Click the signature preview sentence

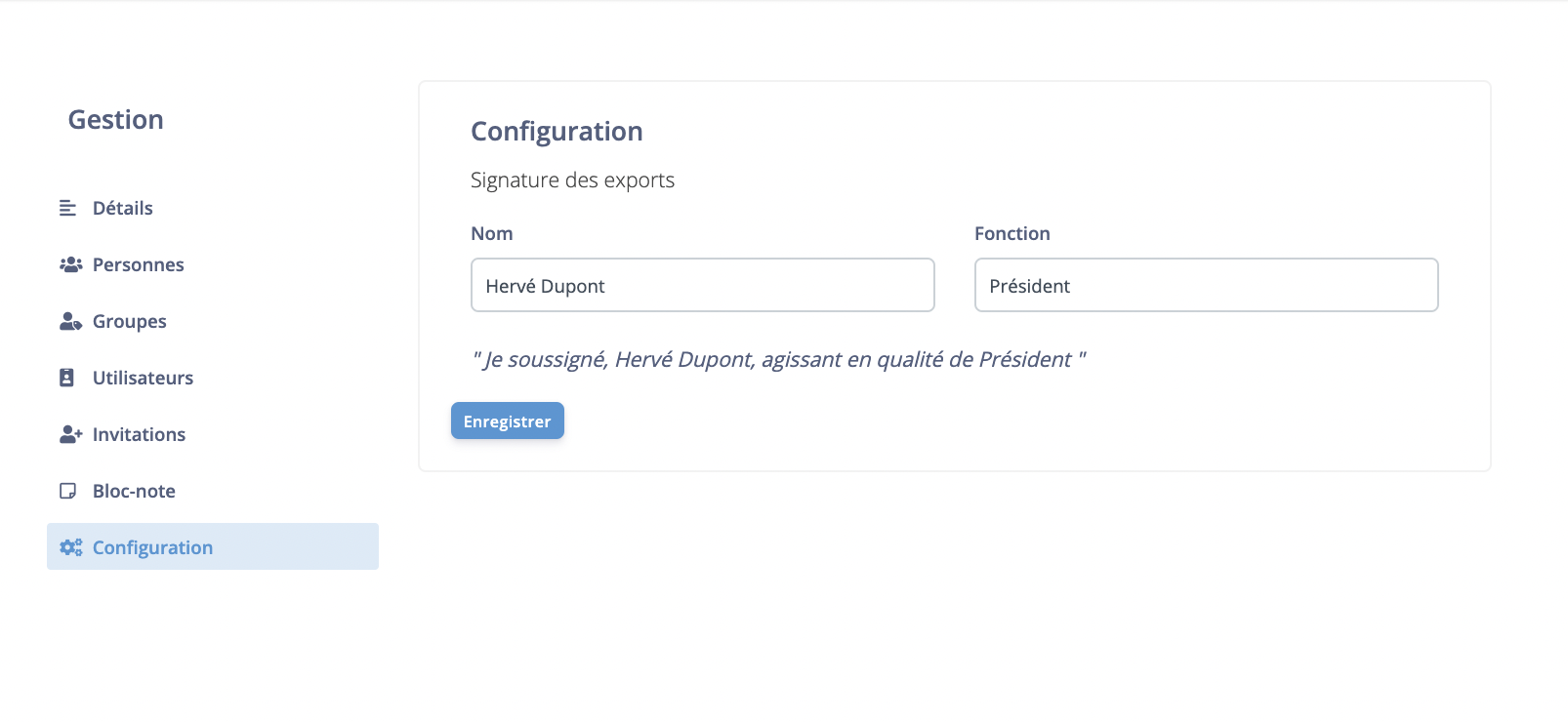(x=779, y=359)
